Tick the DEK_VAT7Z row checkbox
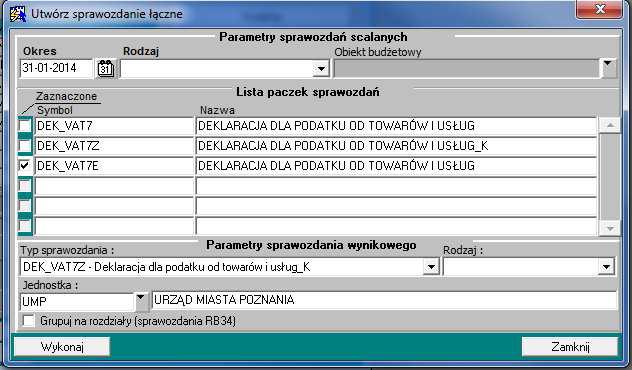 click(25, 146)
